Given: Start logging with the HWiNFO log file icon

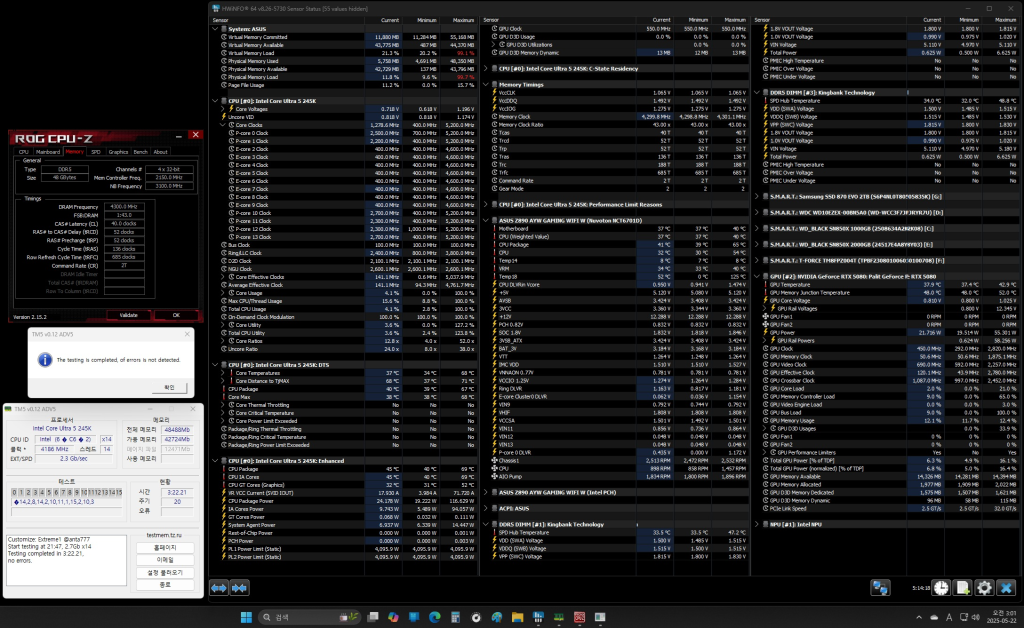Looking at the screenshot, I should coord(963,588).
